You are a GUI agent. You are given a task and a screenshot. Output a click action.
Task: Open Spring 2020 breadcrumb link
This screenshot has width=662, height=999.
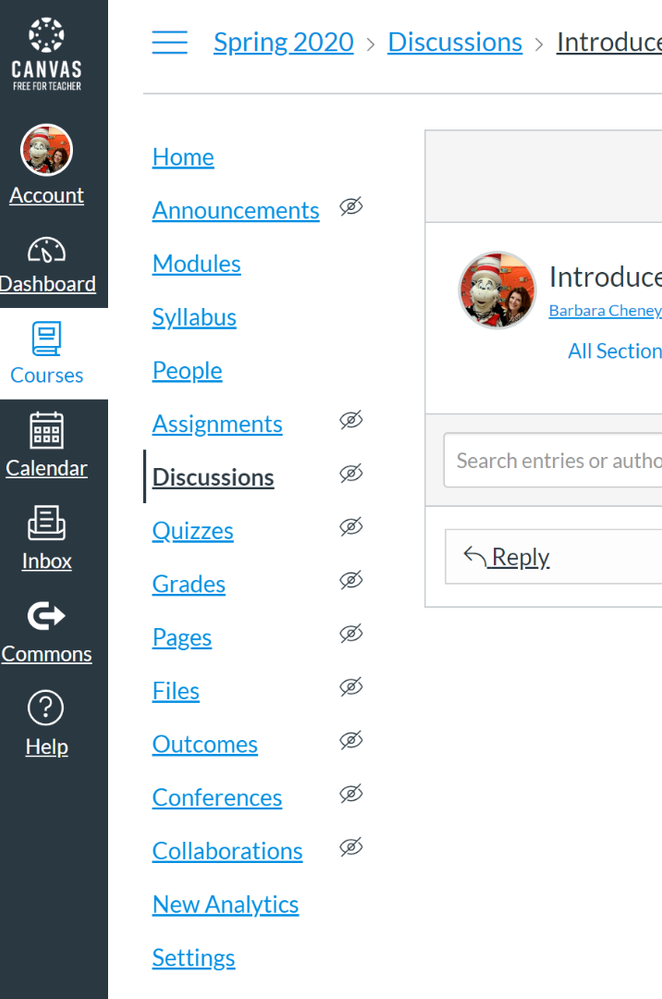point(283,42)
